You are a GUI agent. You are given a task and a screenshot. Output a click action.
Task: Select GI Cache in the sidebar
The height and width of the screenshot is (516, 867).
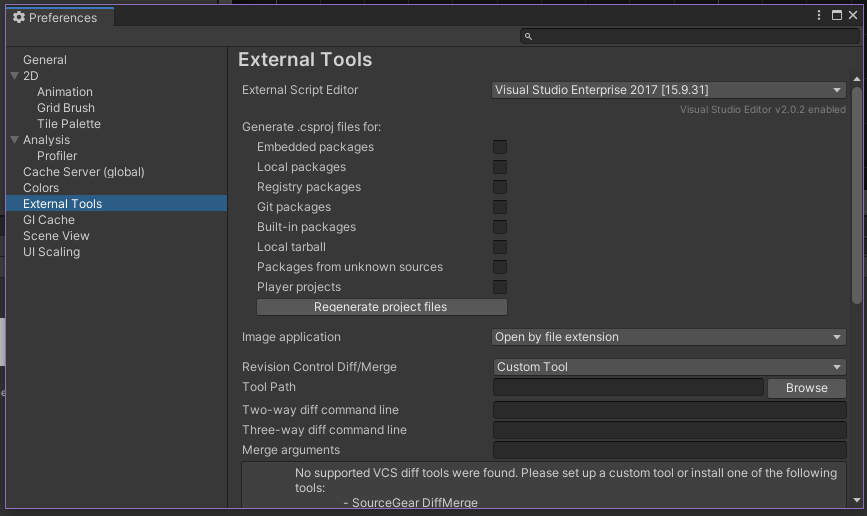click(x=49, y=220)
